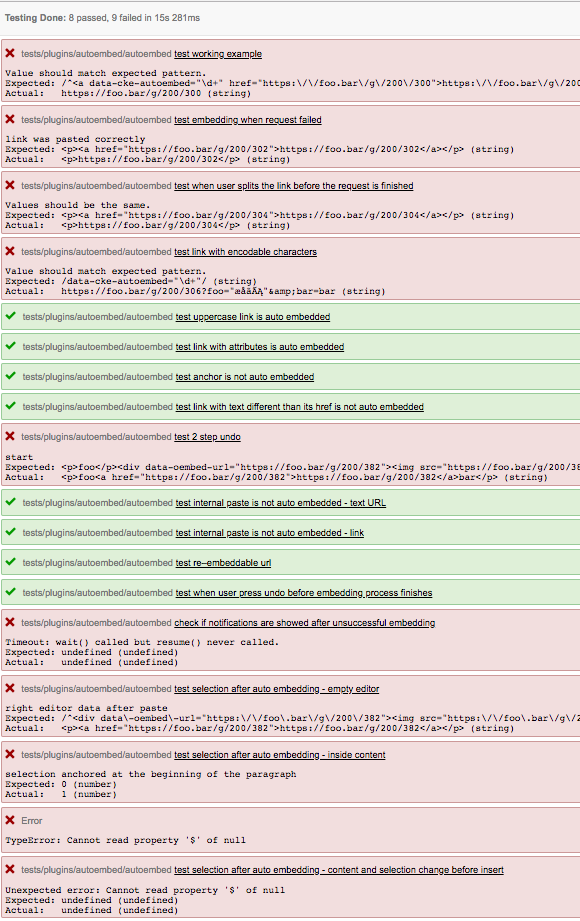
Task: Click red X for "test link with encodable characters"
Action: point(10,251)
